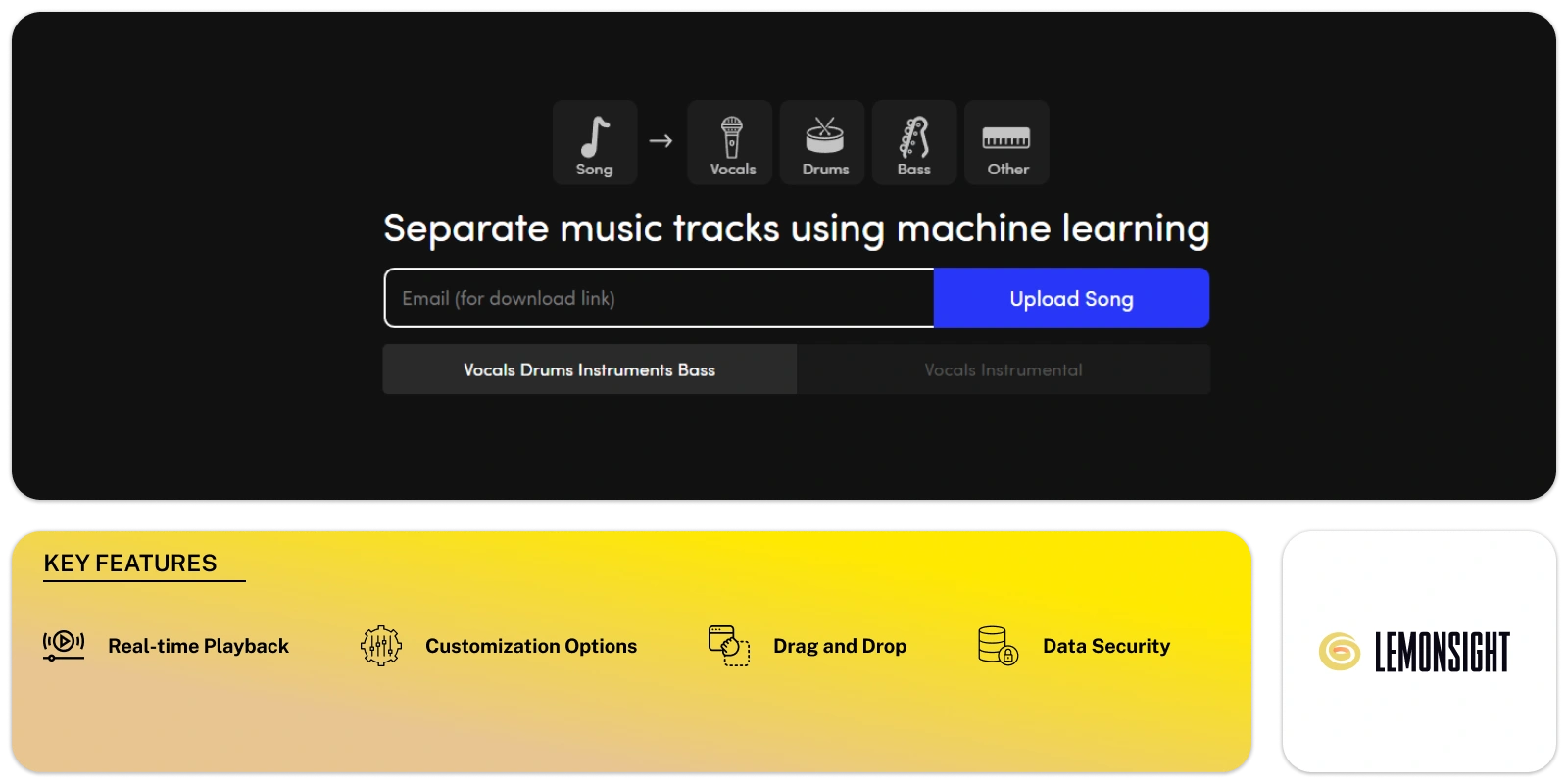Click the Lemonsight spiral logo icon
This screenshot has width=1568, height=784.
pyautogui.click(x=1339, y=652)
